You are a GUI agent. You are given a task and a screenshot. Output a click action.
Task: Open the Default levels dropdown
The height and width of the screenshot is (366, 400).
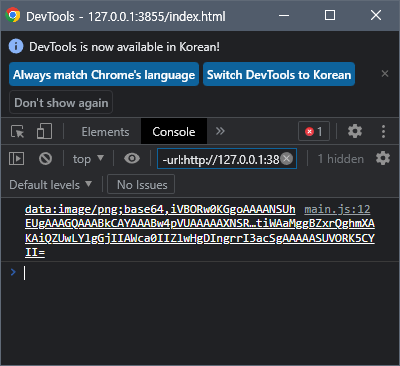[x=50, y=184]
